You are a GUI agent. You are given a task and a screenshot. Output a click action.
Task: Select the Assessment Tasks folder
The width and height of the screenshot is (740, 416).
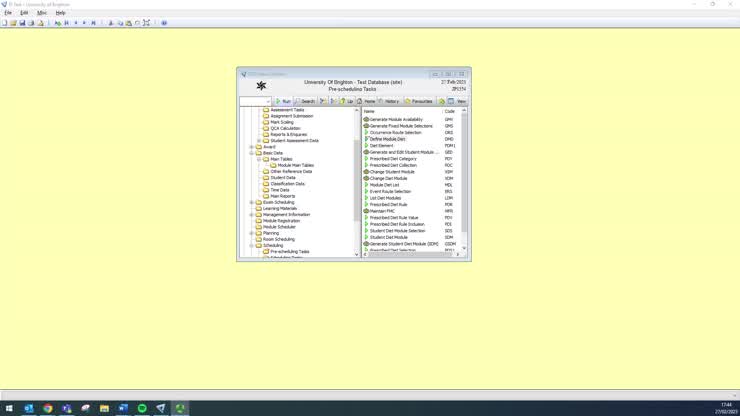pos(287,110)
